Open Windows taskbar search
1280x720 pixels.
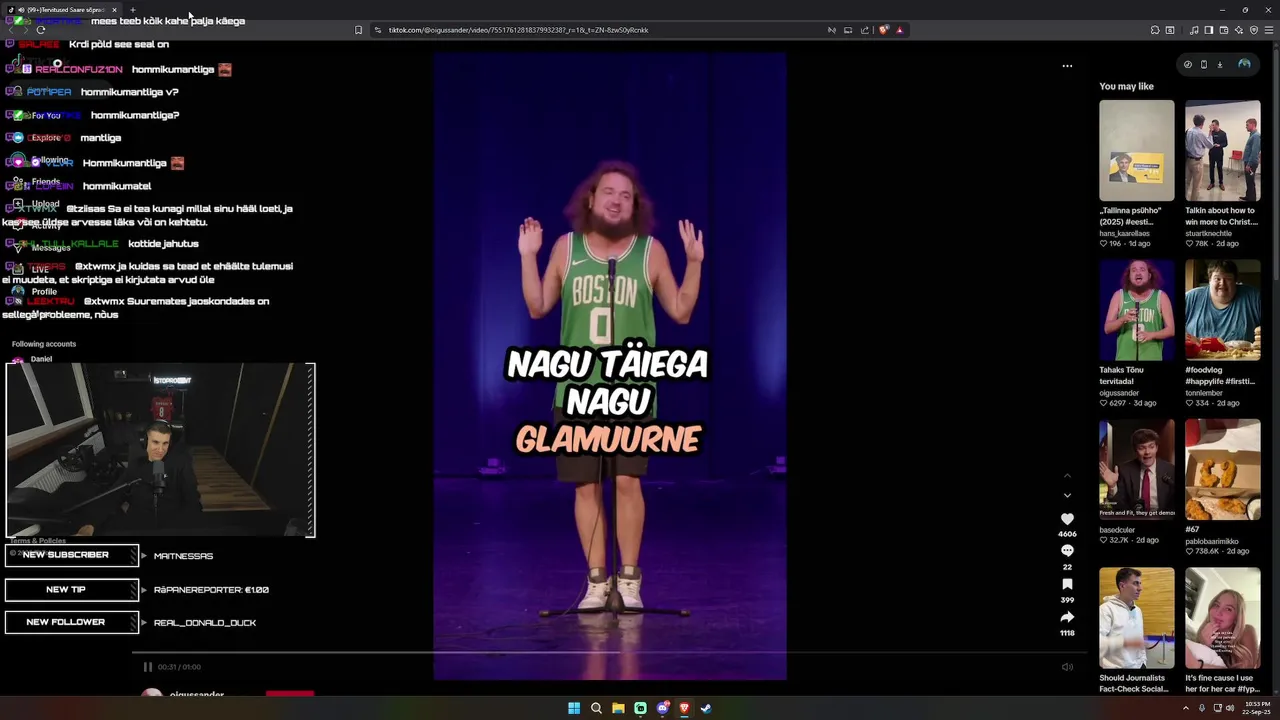point(596,708)
